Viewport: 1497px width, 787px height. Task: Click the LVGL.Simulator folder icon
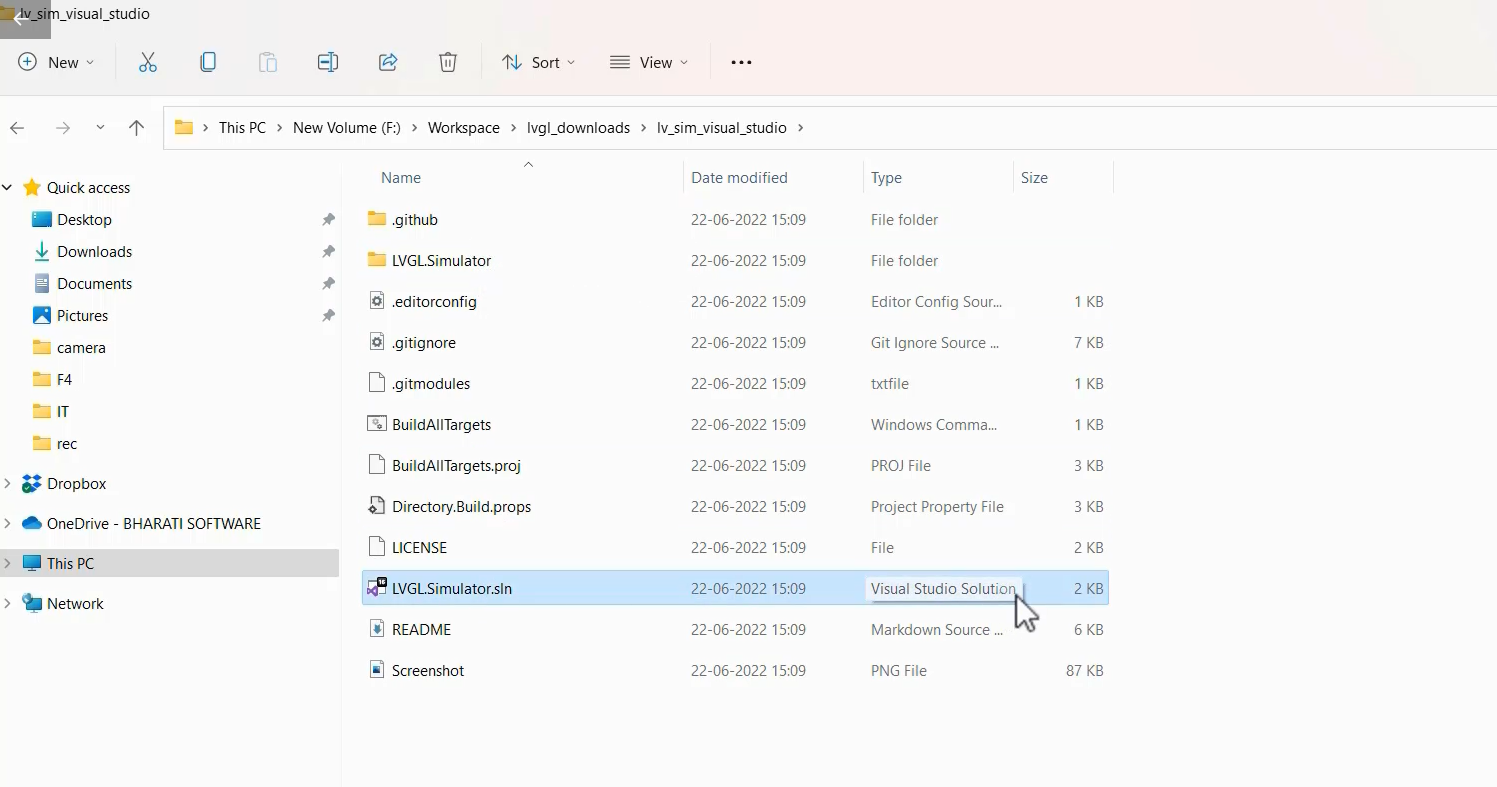pos(377,260)
